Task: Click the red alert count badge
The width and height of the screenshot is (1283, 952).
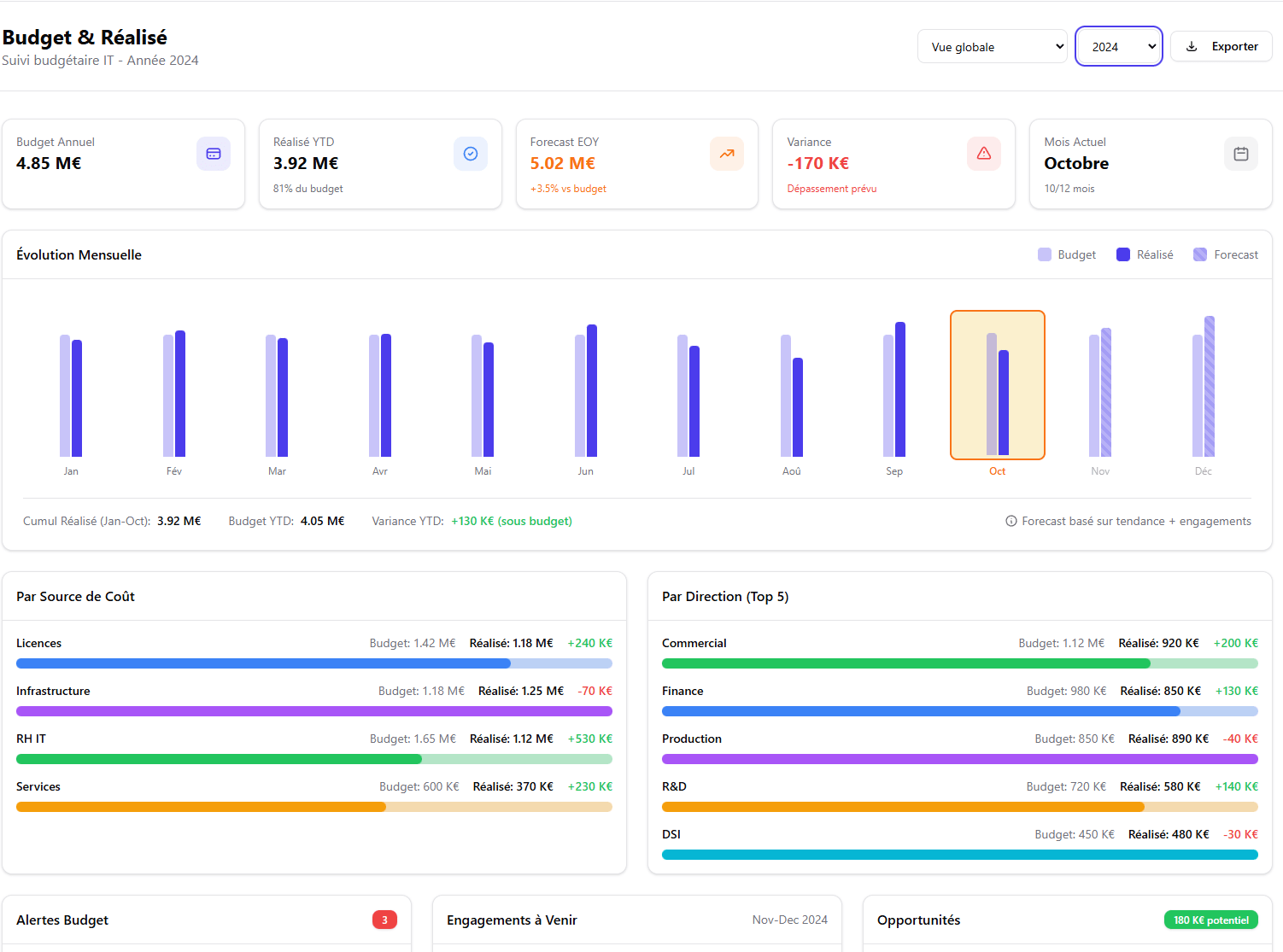Action: 384,920
